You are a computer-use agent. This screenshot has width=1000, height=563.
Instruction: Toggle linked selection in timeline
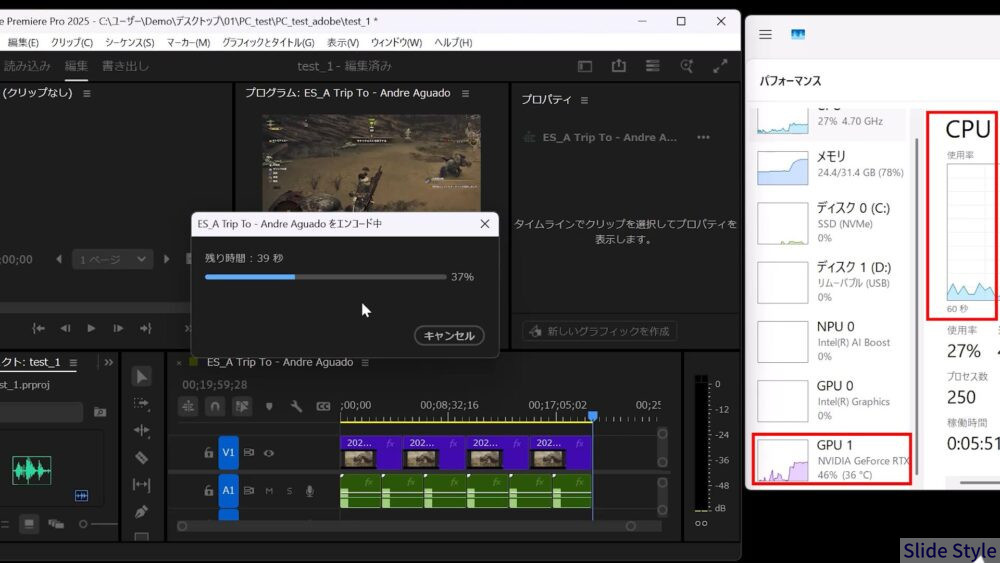pos(242,406)
